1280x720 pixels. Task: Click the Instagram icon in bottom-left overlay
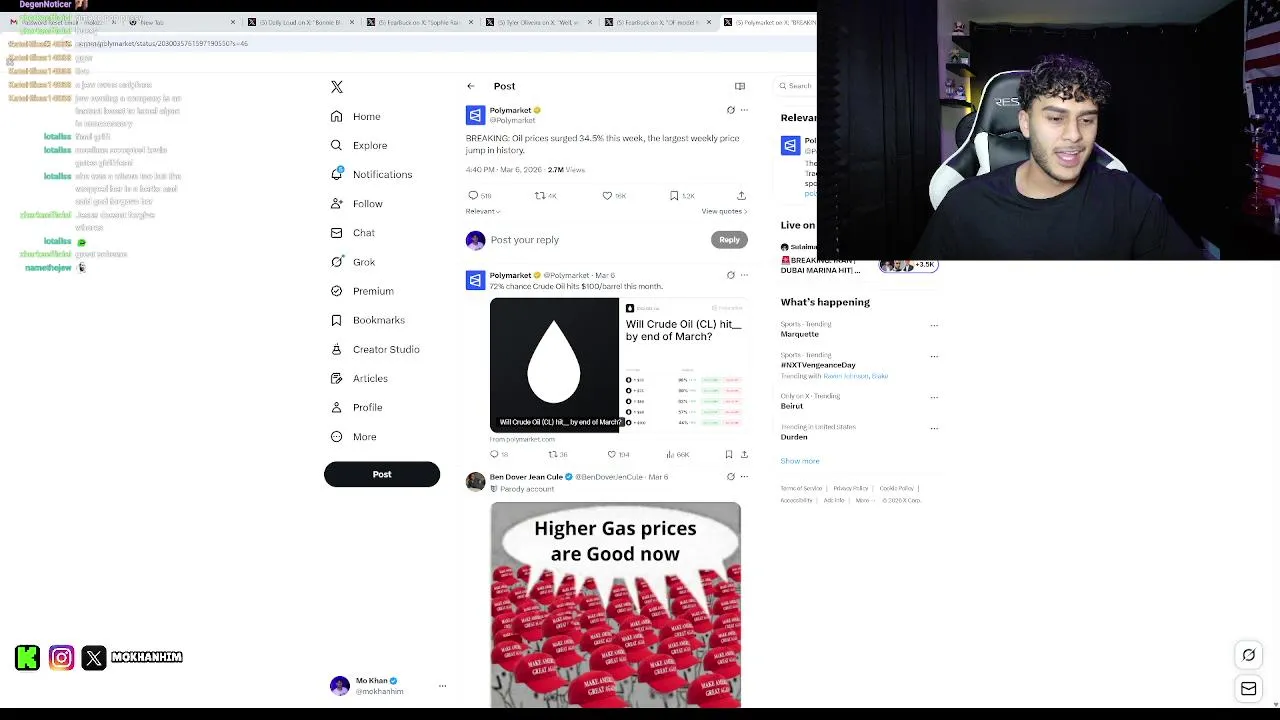[x=61, y=657]
